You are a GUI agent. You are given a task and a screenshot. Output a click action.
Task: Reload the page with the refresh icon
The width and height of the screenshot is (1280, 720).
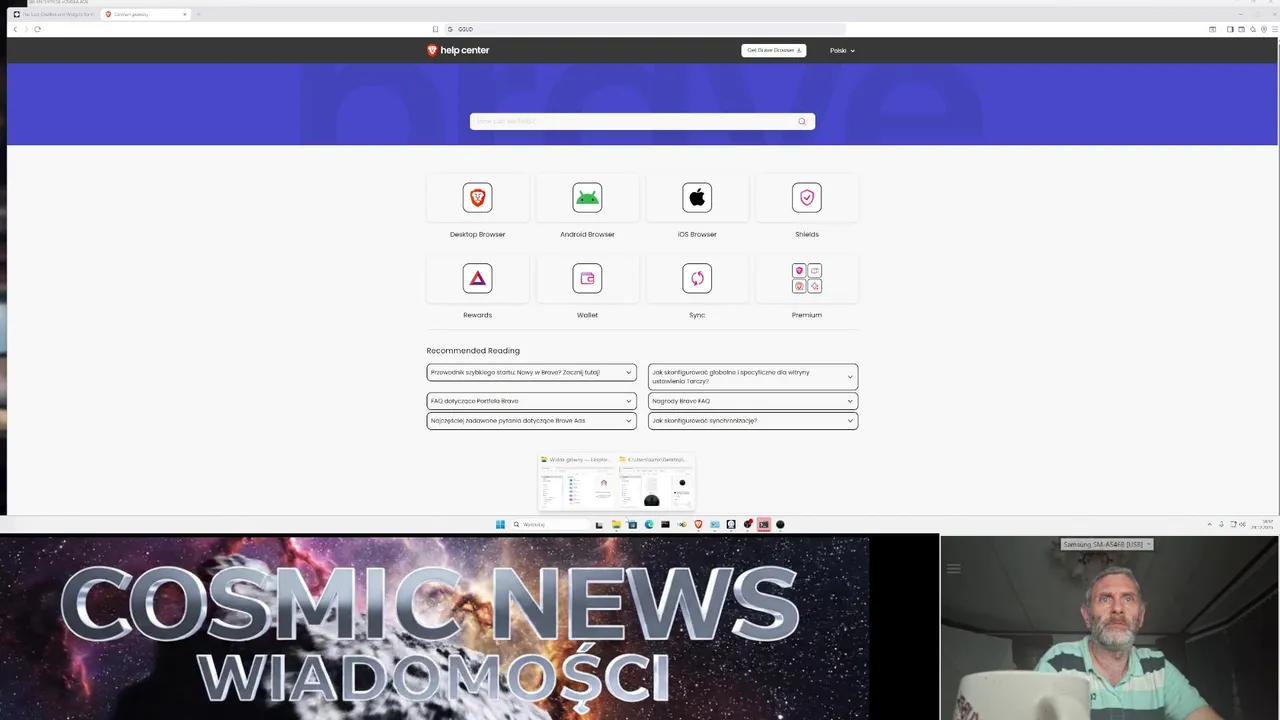[37, 29]
